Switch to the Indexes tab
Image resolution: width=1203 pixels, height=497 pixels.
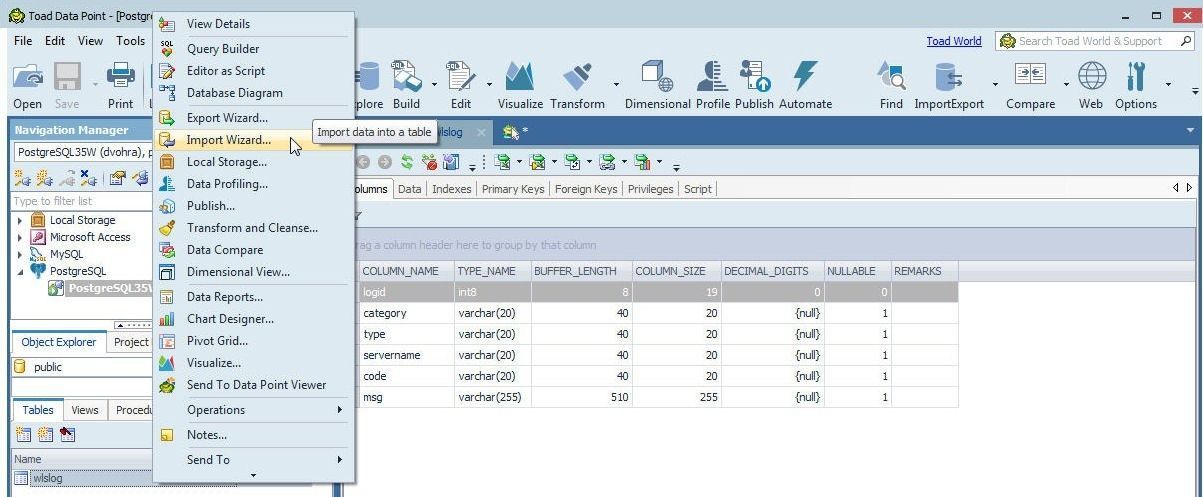pos(451,189)
